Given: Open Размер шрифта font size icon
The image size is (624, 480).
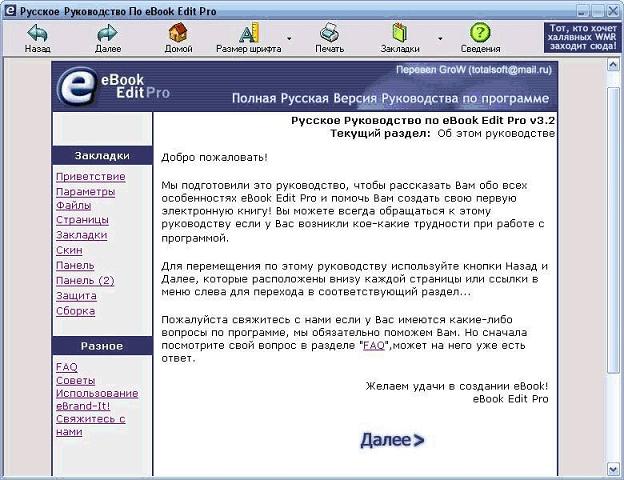Looking at the screenshot, I should click(249, 32).
